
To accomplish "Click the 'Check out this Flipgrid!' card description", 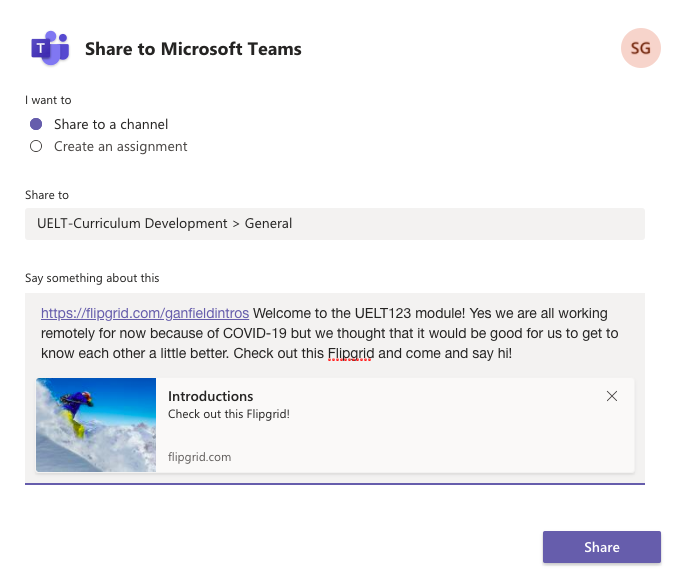I will point(228,414).
